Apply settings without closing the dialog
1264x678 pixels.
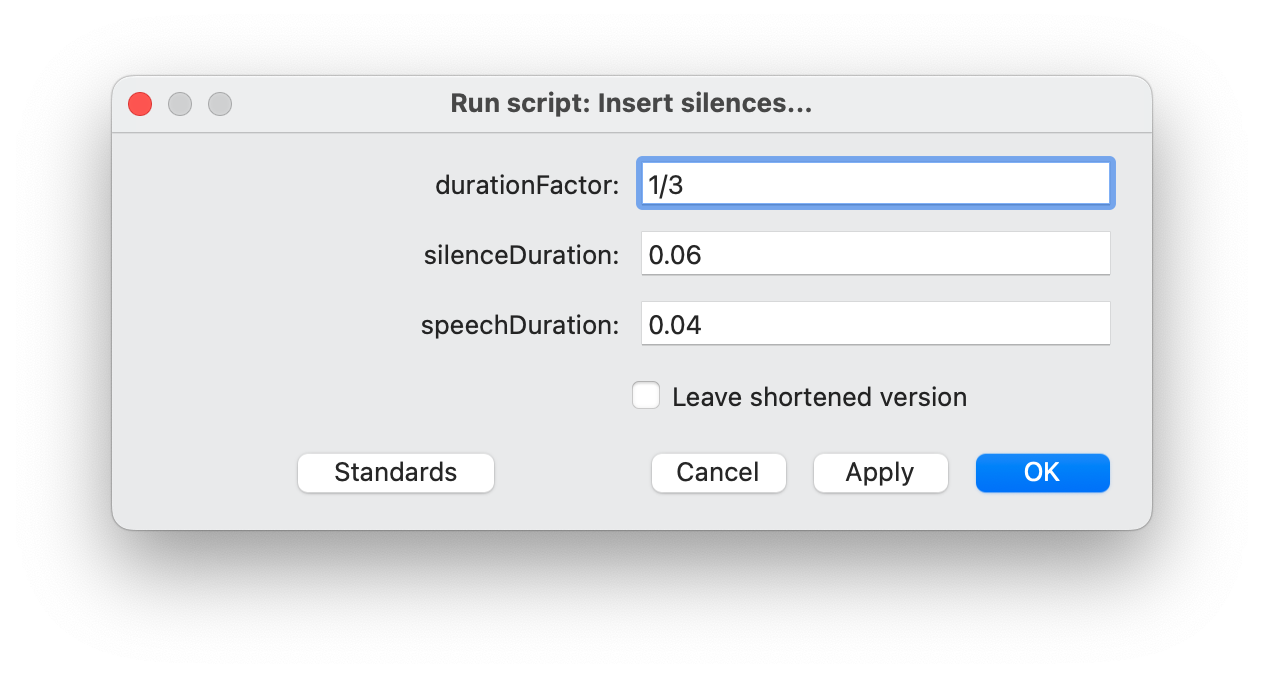(880, 472)
